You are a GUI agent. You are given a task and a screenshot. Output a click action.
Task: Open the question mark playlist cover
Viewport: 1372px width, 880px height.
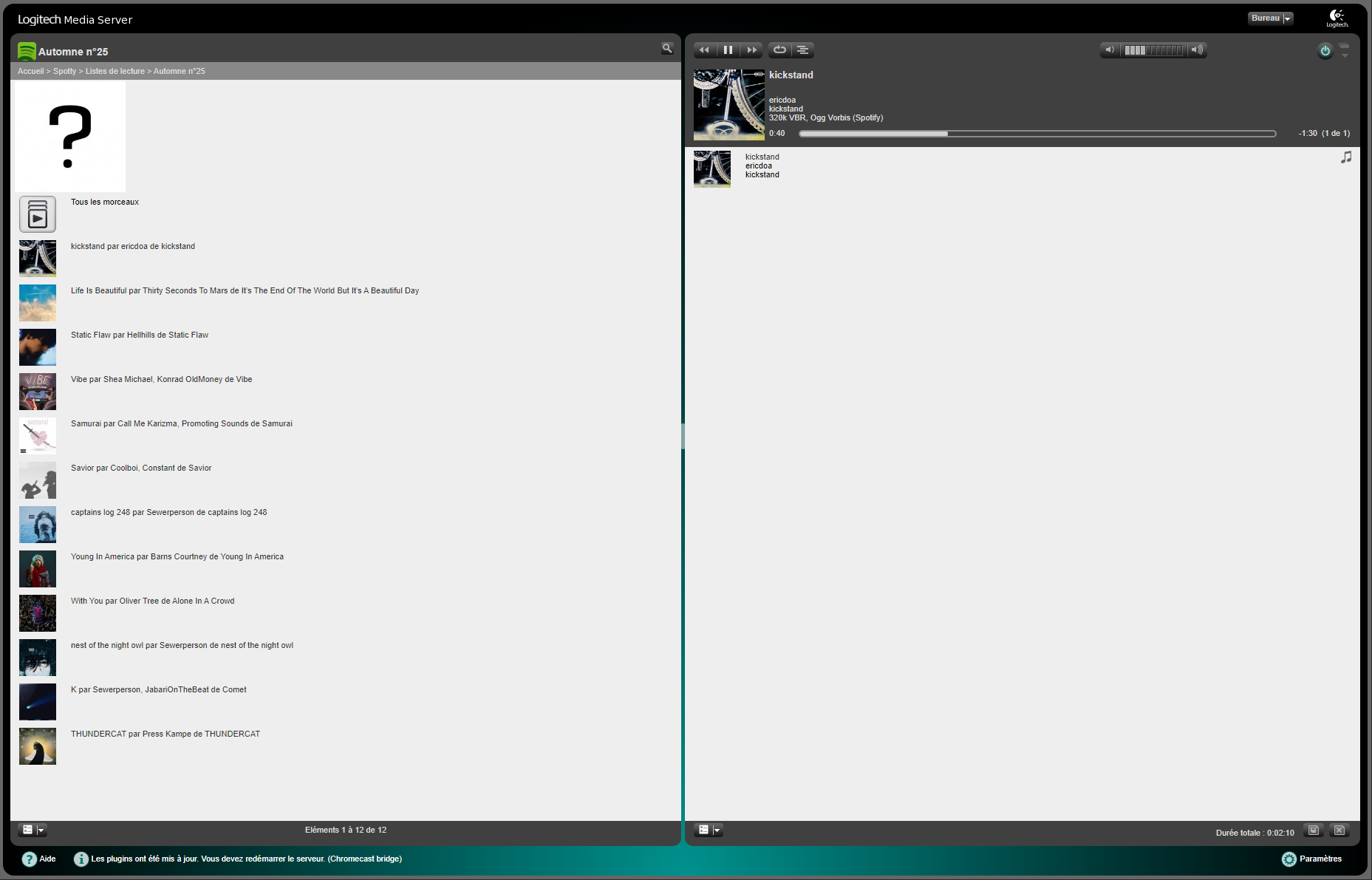70,137
